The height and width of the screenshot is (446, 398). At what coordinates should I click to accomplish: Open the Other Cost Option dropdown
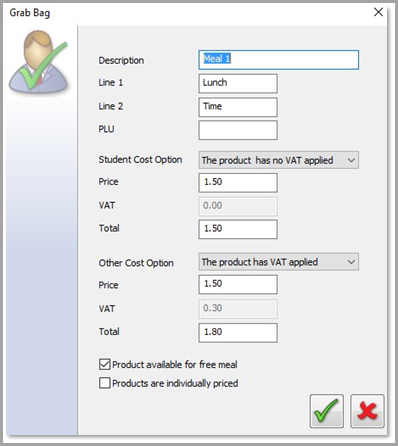click(279, 262)
